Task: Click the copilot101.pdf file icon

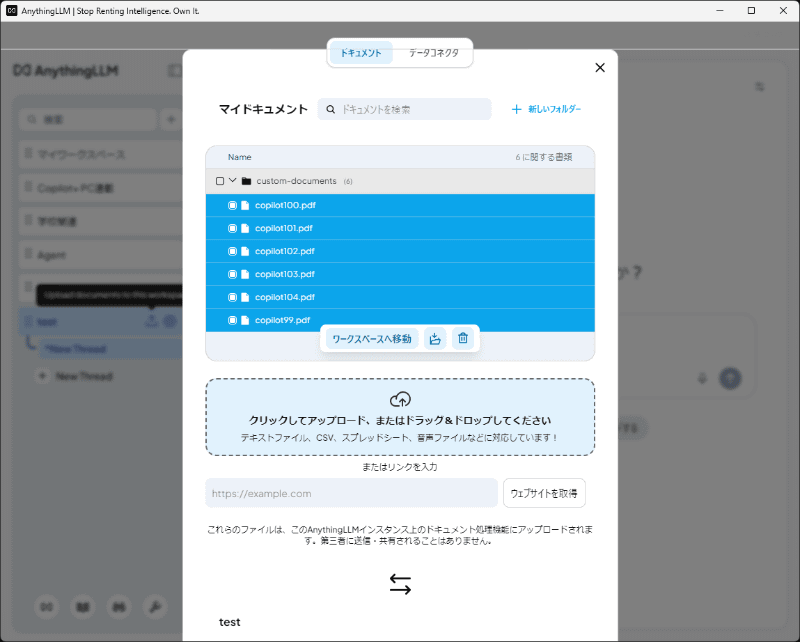Action: coord(245,228)
